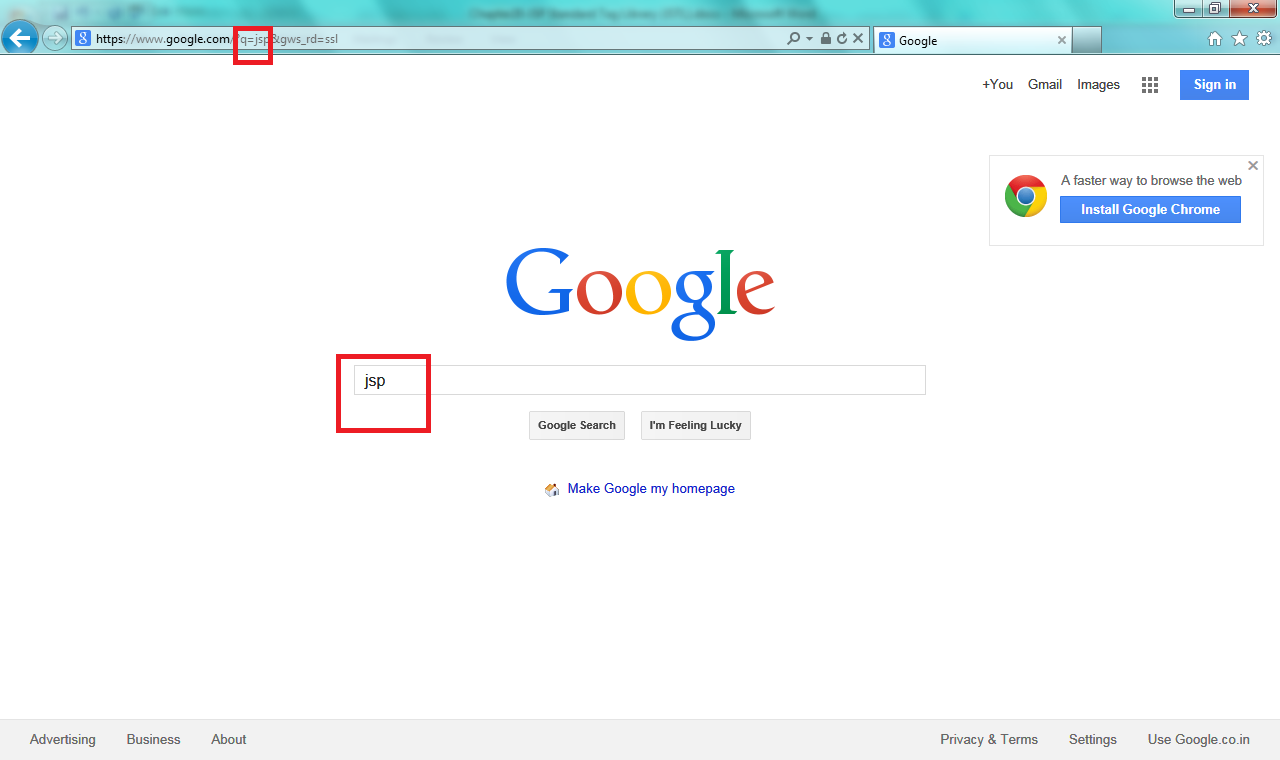Click the address bar search magnifier icon
Image resolution: width=1280 pixels, height=760 pixels.
[793, 39]
